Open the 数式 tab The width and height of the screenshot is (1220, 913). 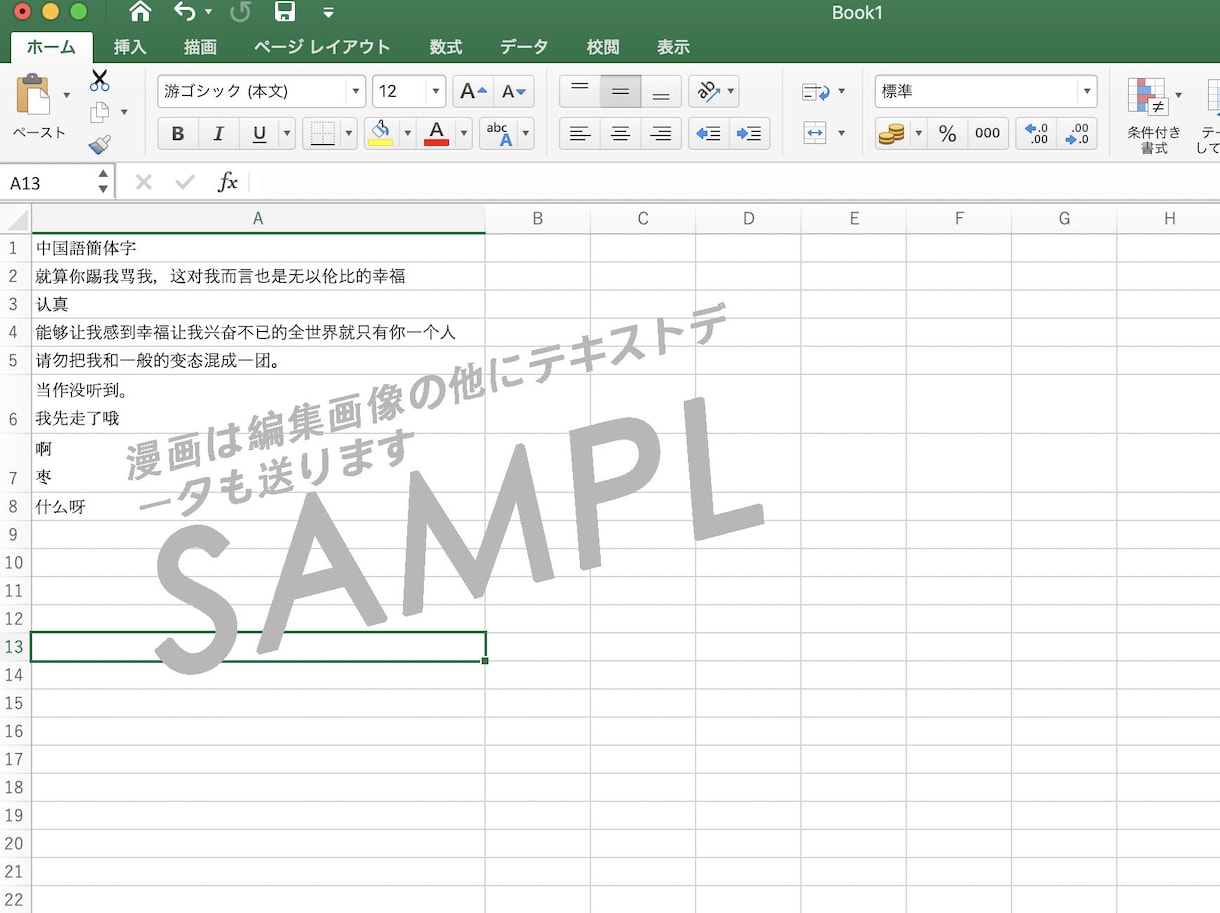point(446,47)
